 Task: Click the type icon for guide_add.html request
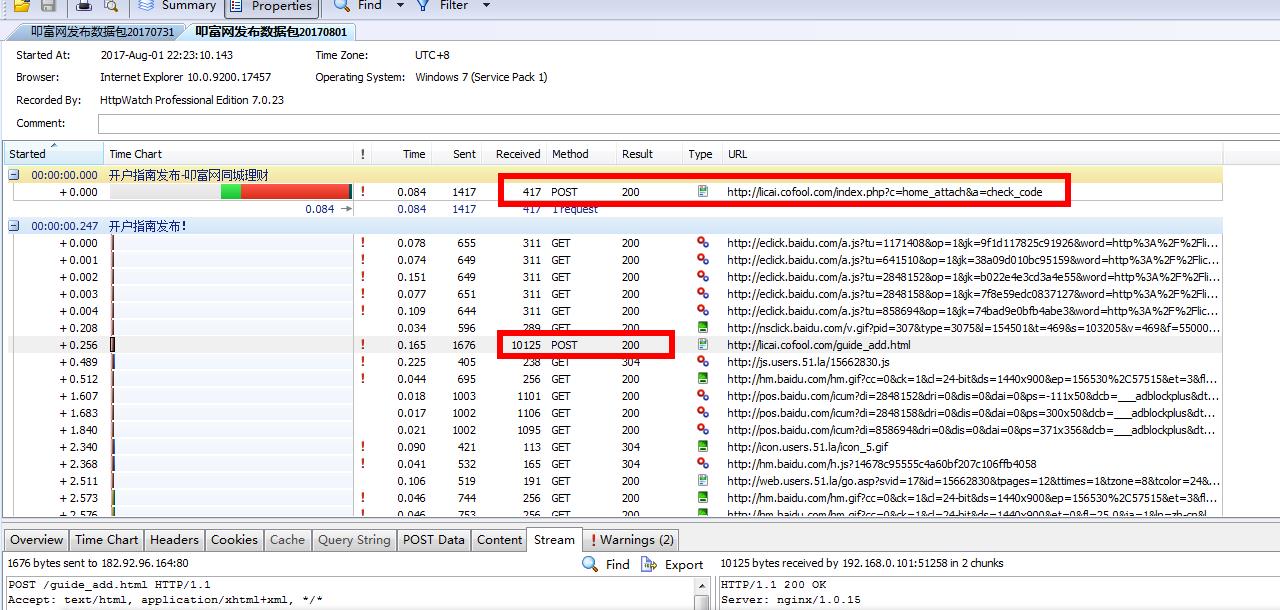(703, 345)
